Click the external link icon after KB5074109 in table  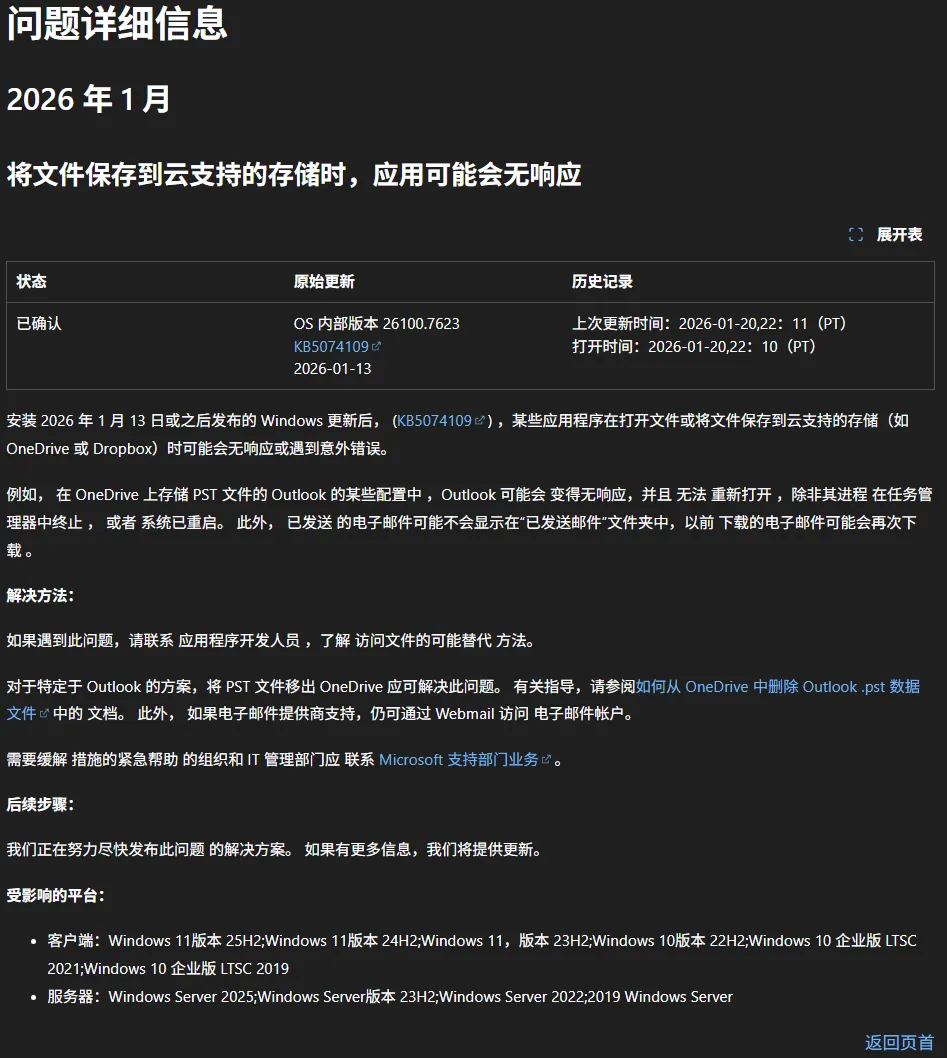(x=378, y=346)
